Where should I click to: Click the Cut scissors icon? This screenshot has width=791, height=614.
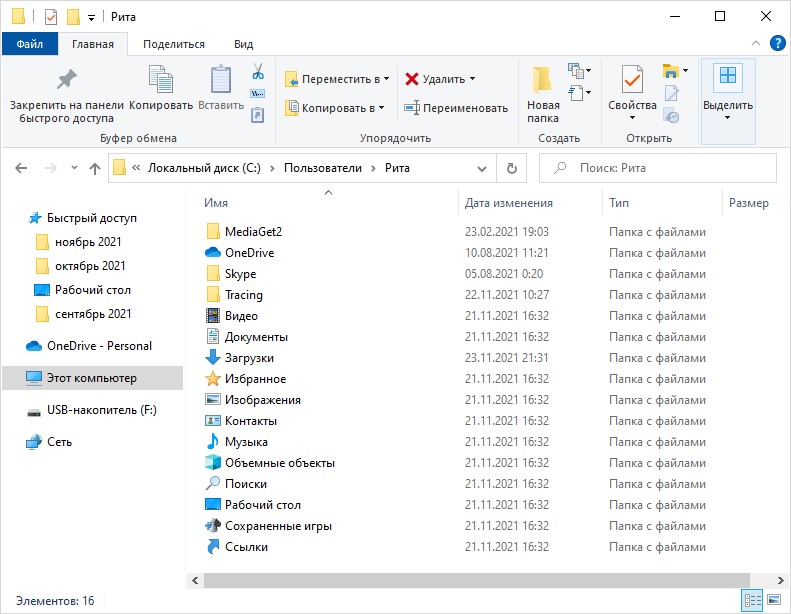[258, 71]
